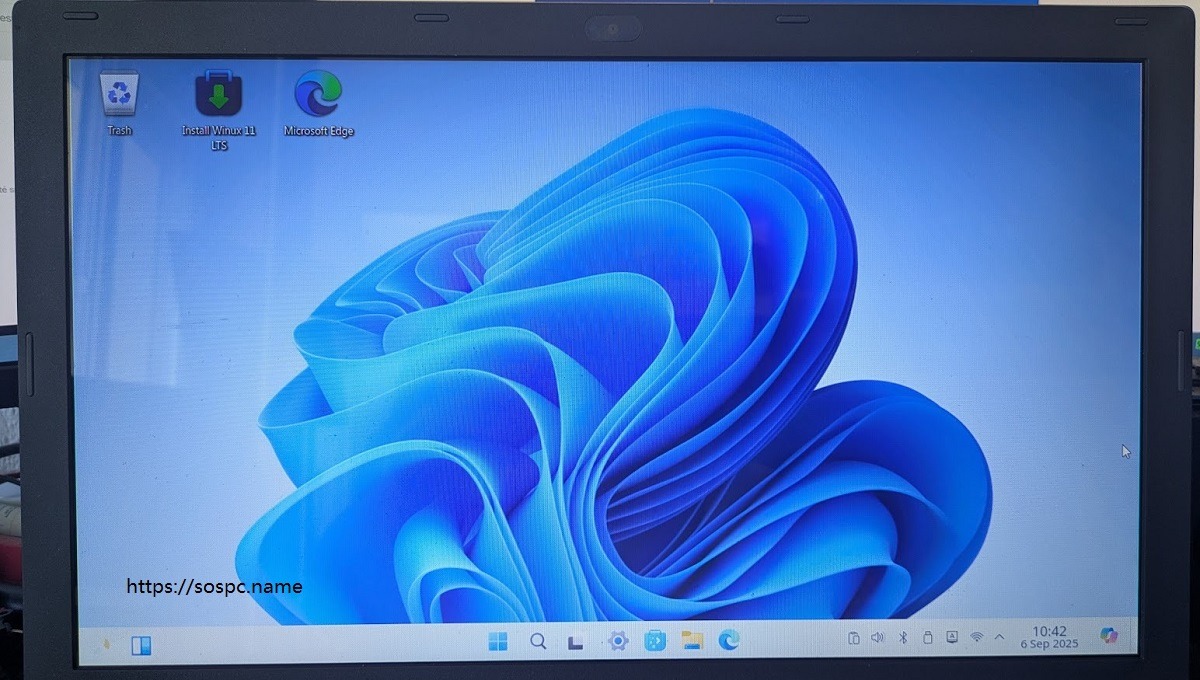Open the task view icon in taskbar

(x=575, y=642)
